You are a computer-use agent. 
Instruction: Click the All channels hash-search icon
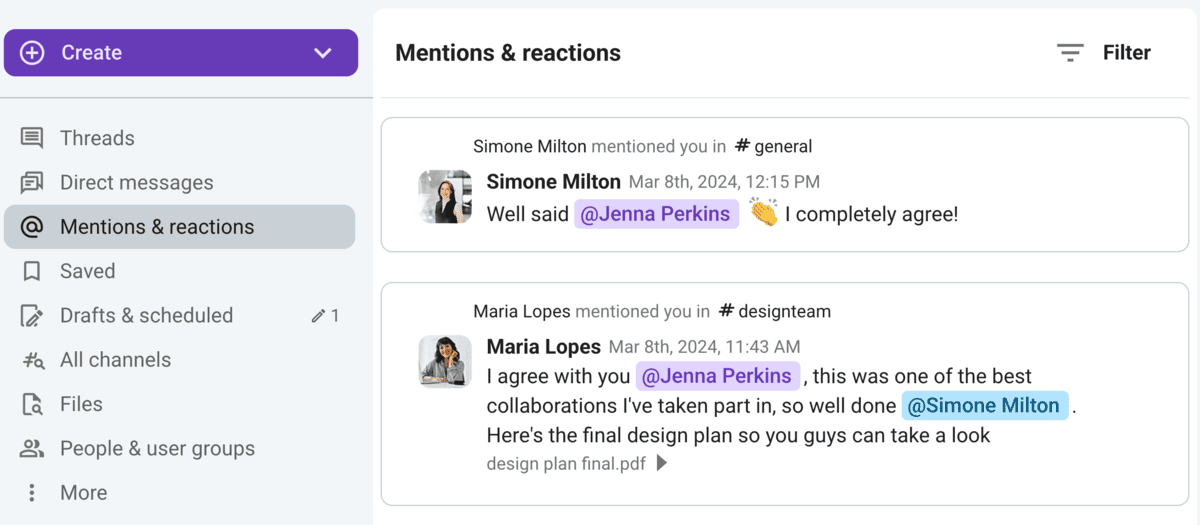coord(32,360)
